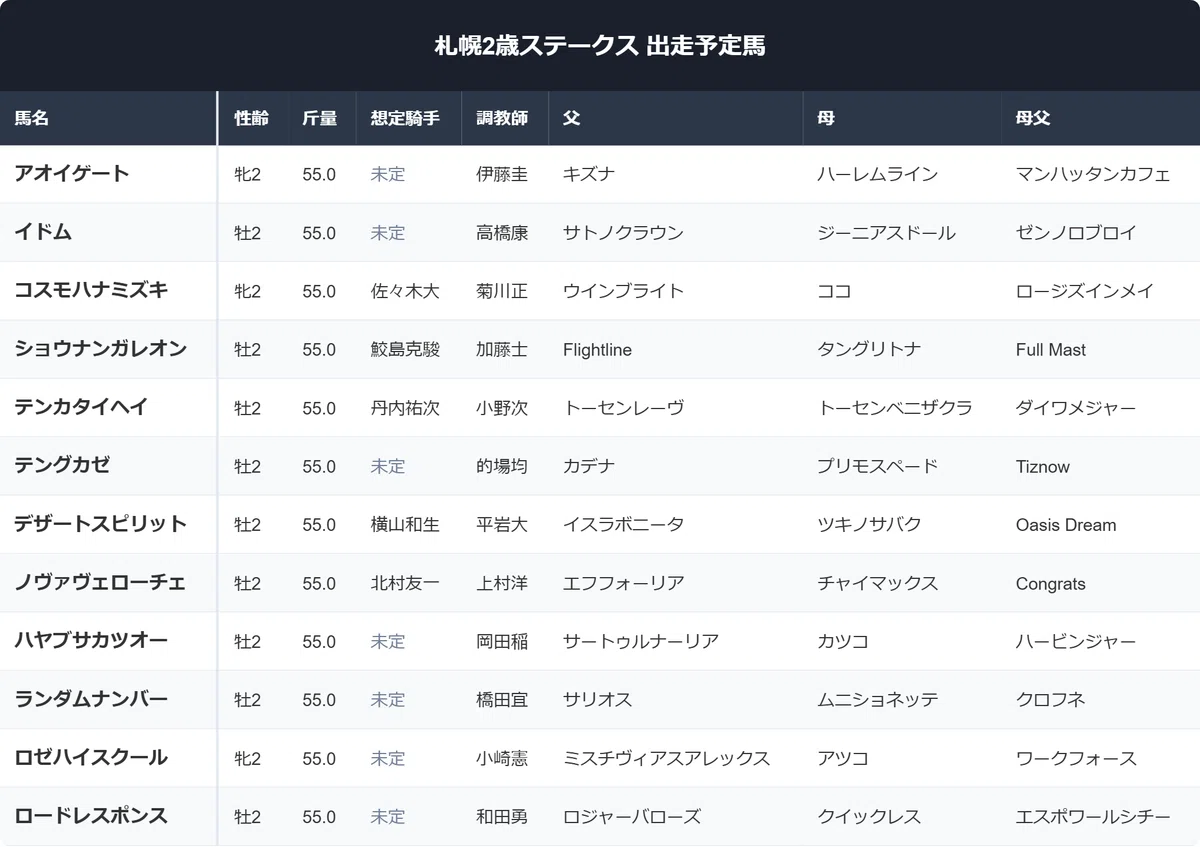
Task: Click sire サートゥルナーリア
Action: click(641, 642)
